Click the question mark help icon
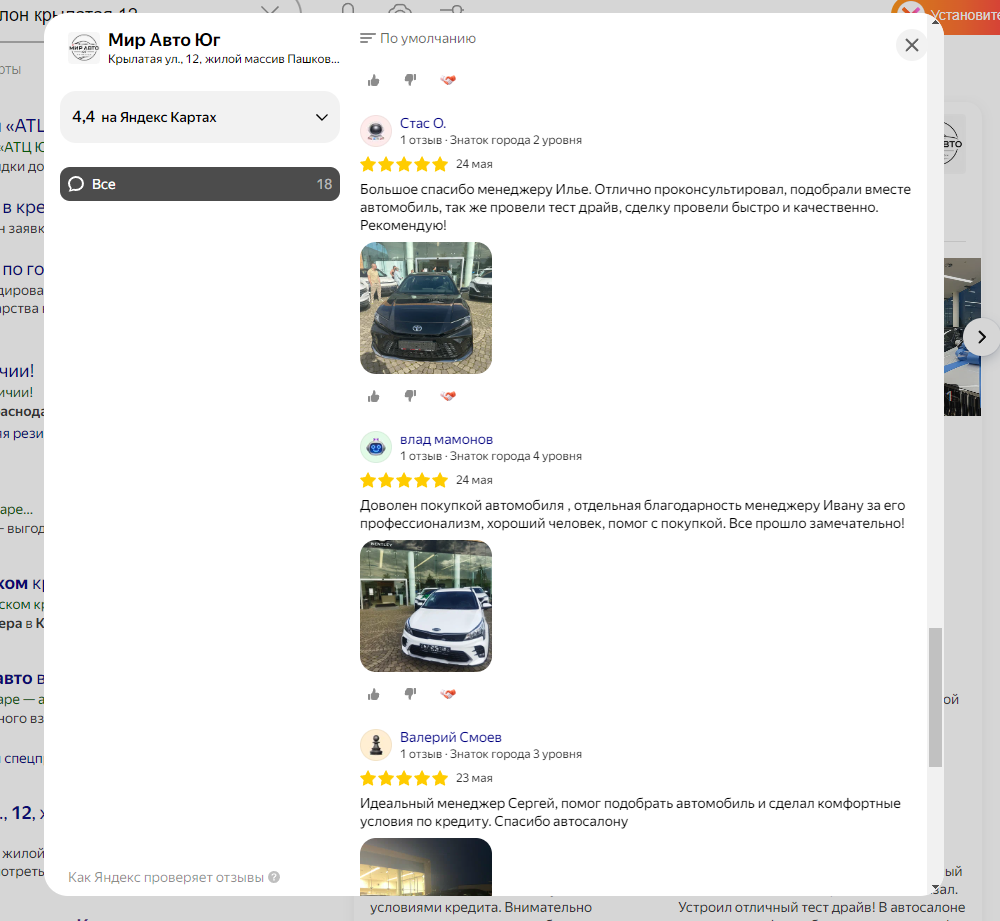The image size is (1000, 921). pos(274,877)
